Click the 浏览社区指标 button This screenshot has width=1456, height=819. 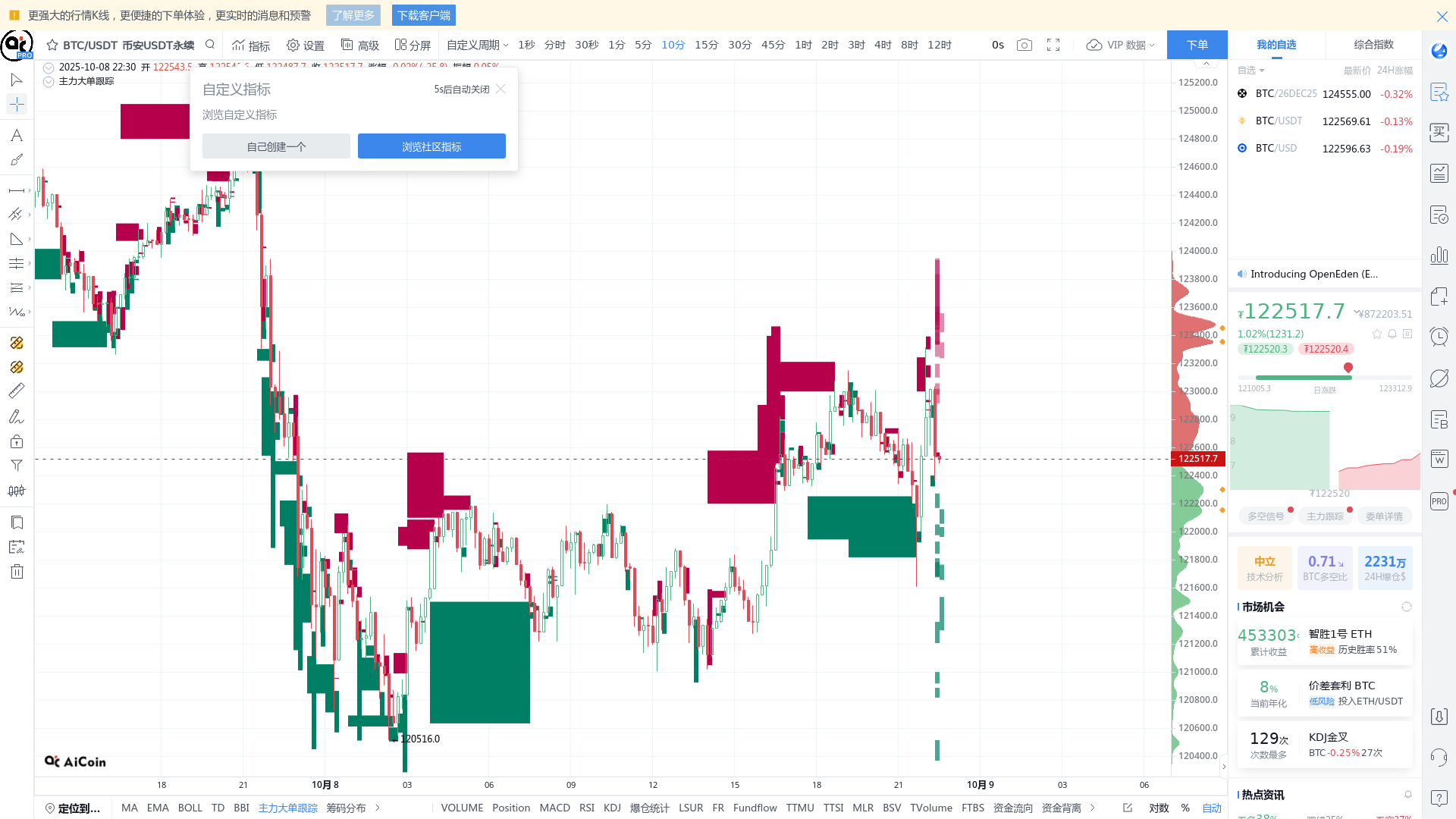click(431, 146)
